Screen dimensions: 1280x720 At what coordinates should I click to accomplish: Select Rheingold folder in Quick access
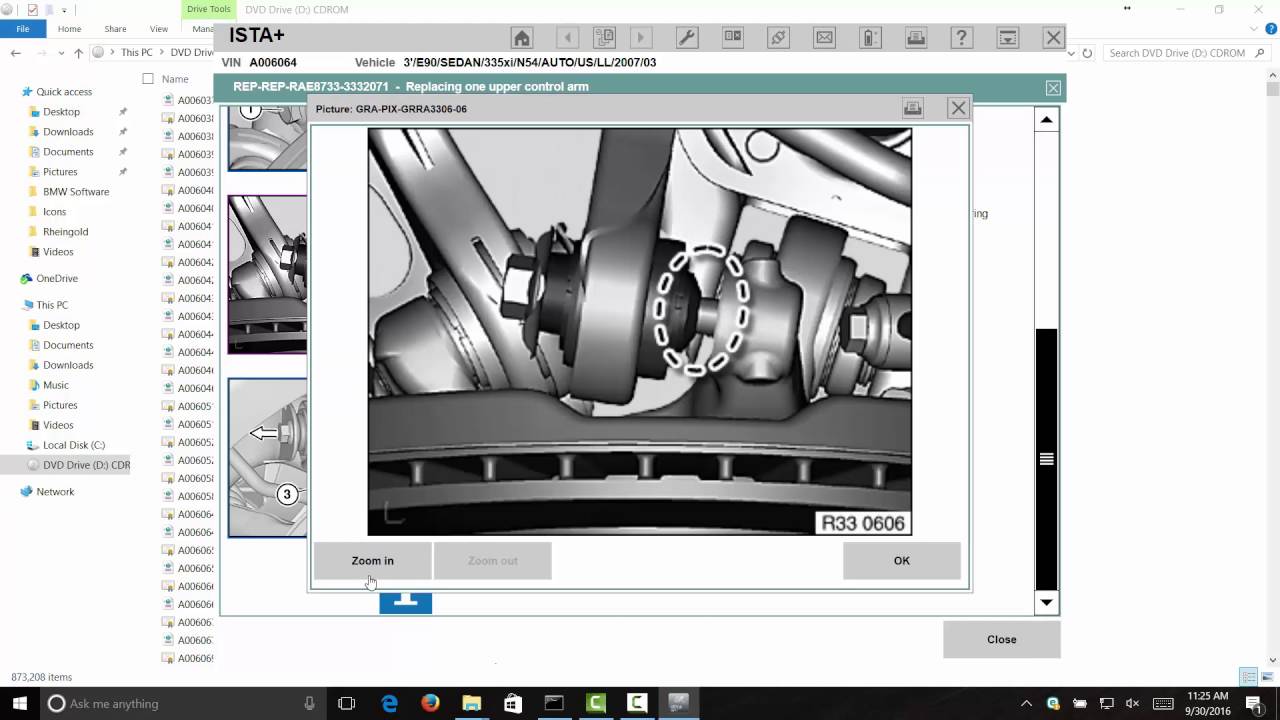point(66,232)
